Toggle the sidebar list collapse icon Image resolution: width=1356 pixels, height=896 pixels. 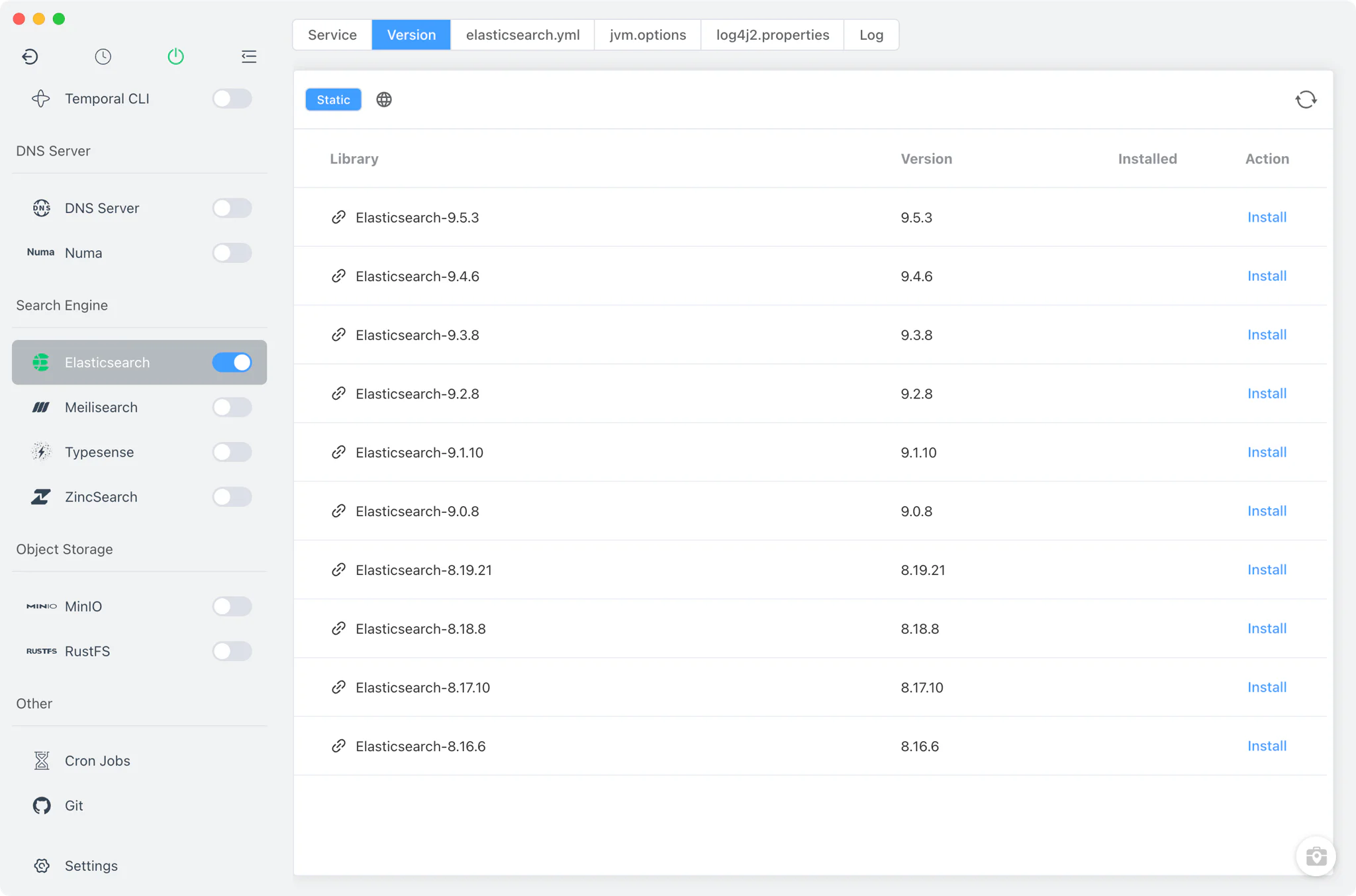(x=249, y=57)
